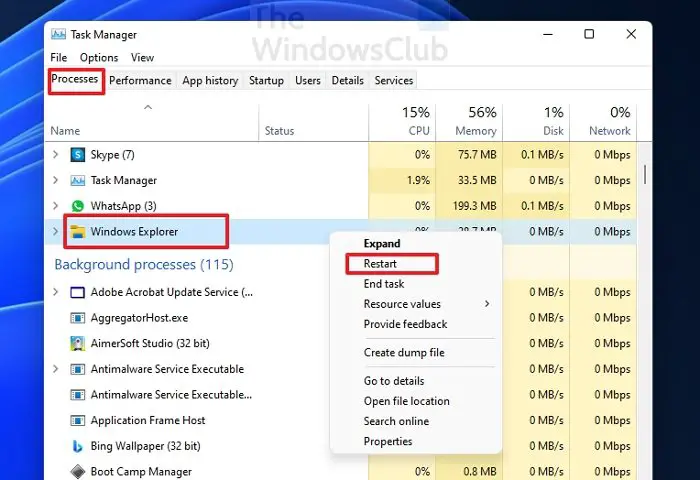Switch to the App history tab
The image size is (700, 480).
pos(210,80)
